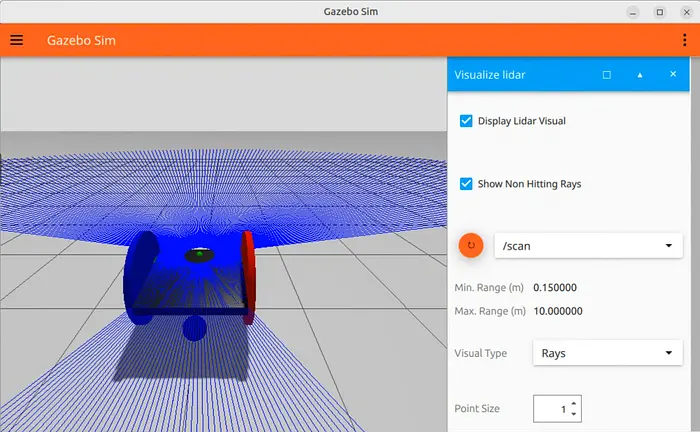
Task: Disable Show Non Hitting Rays
Action: [466, 184]
